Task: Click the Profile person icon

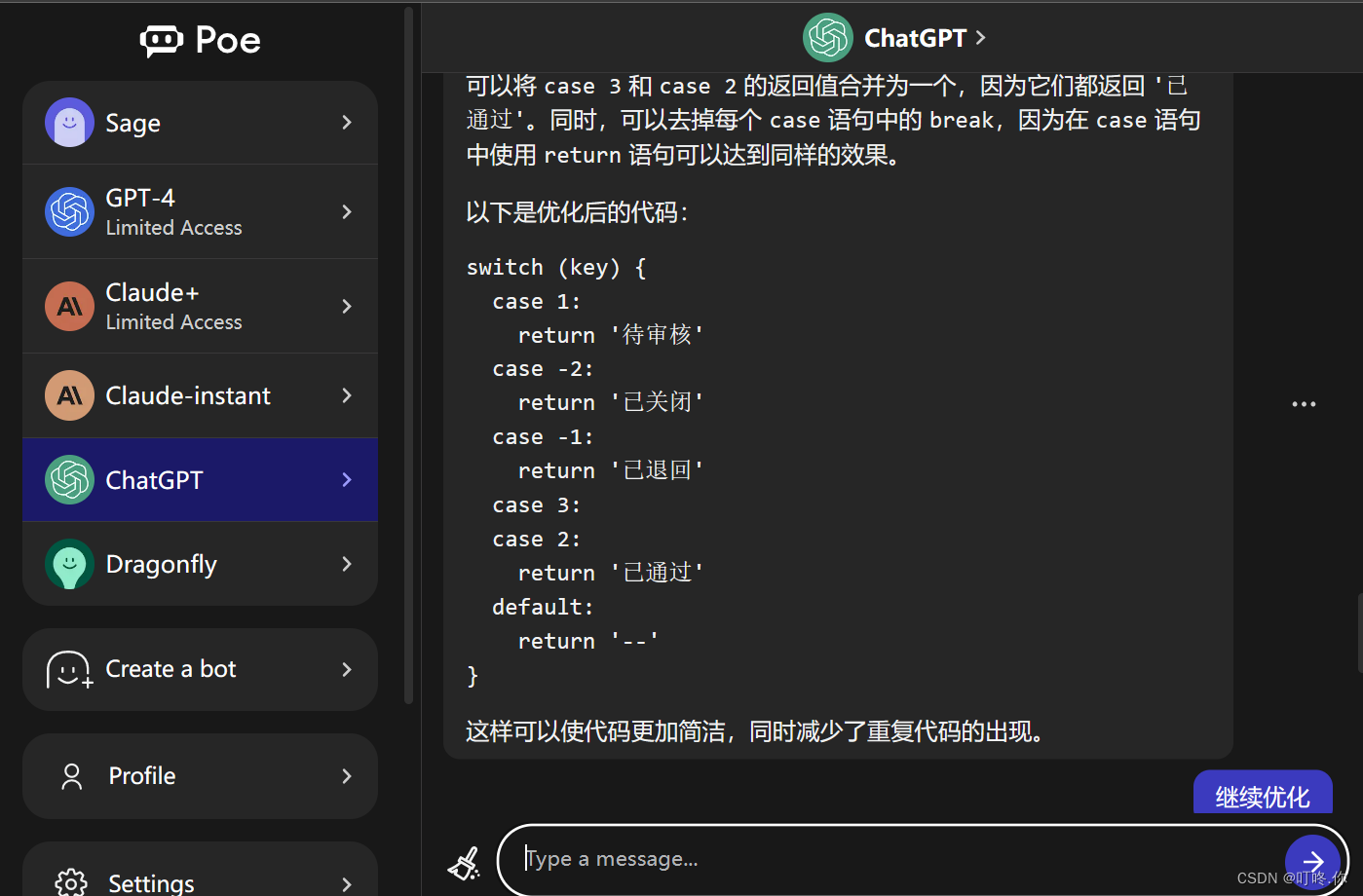Action: pos(72,776)
